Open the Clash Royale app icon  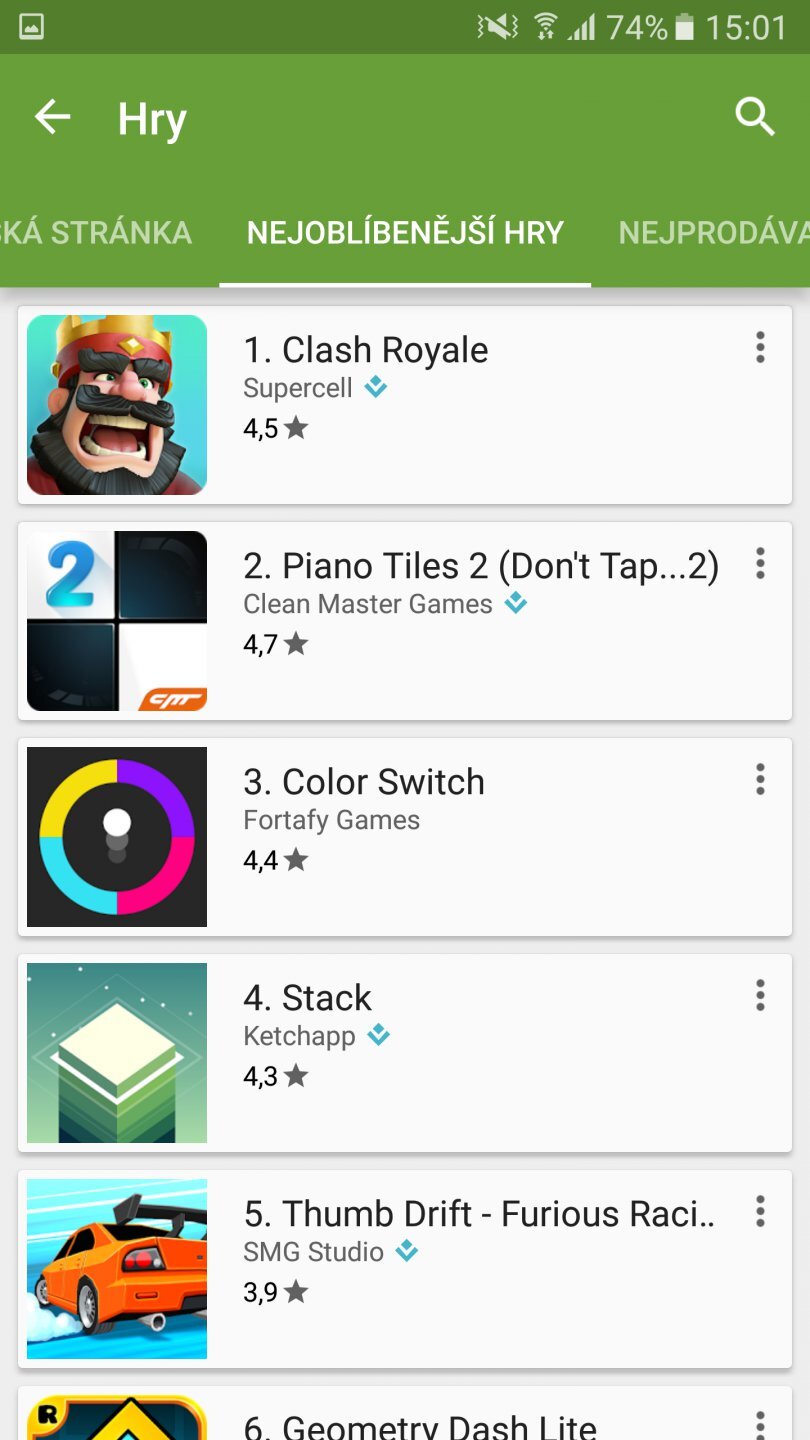point(117,405)
